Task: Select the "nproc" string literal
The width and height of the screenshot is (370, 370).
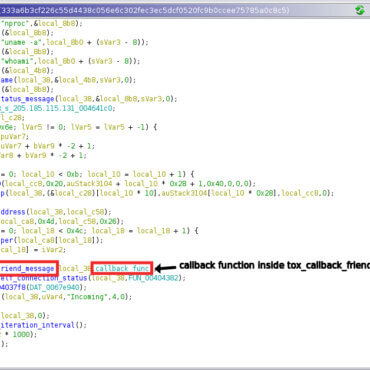Action: 16,23
